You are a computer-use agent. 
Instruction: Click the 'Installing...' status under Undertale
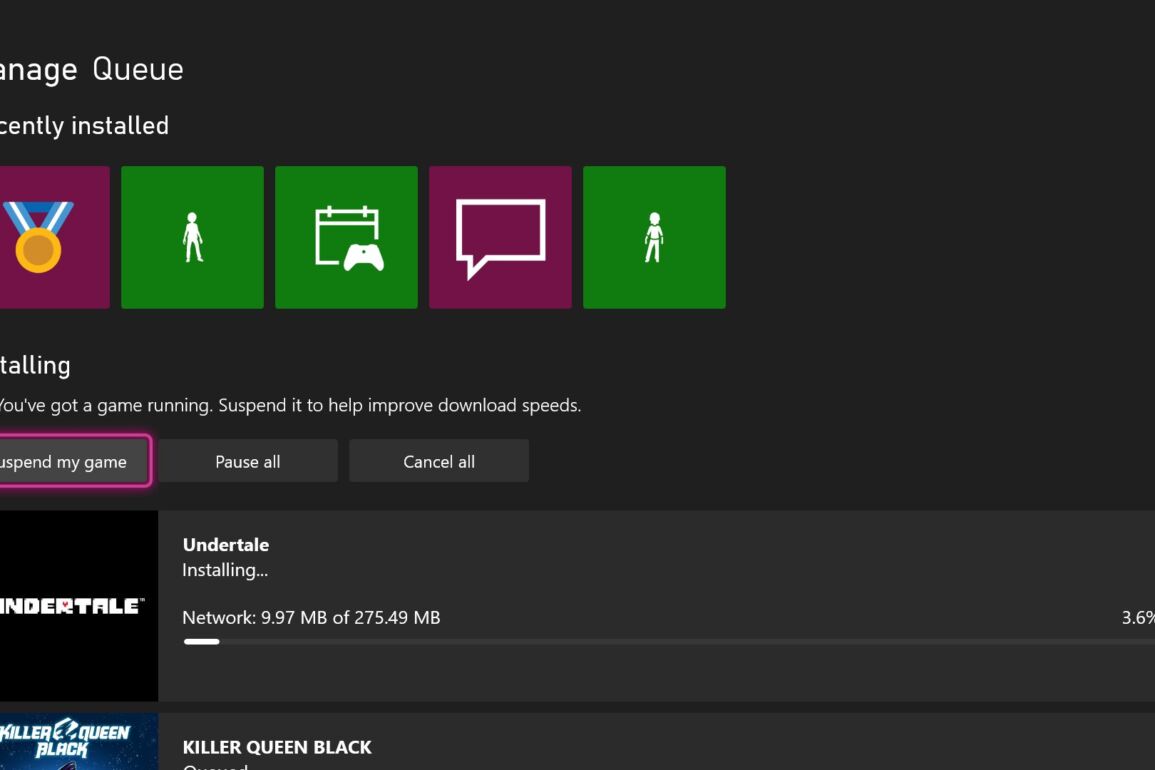225,570
